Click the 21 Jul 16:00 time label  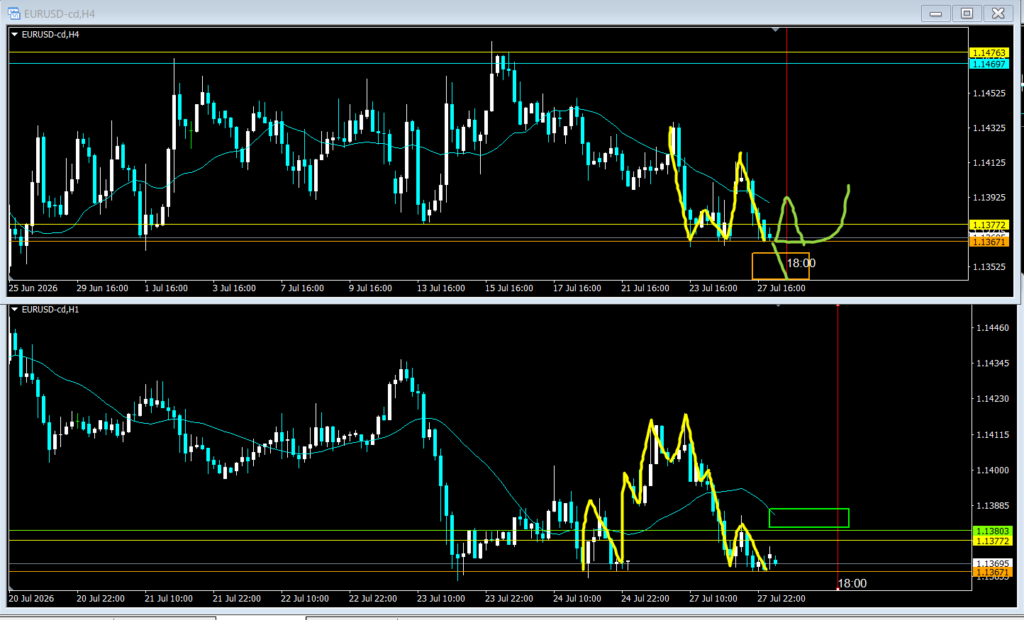click(x=645, y=288)
